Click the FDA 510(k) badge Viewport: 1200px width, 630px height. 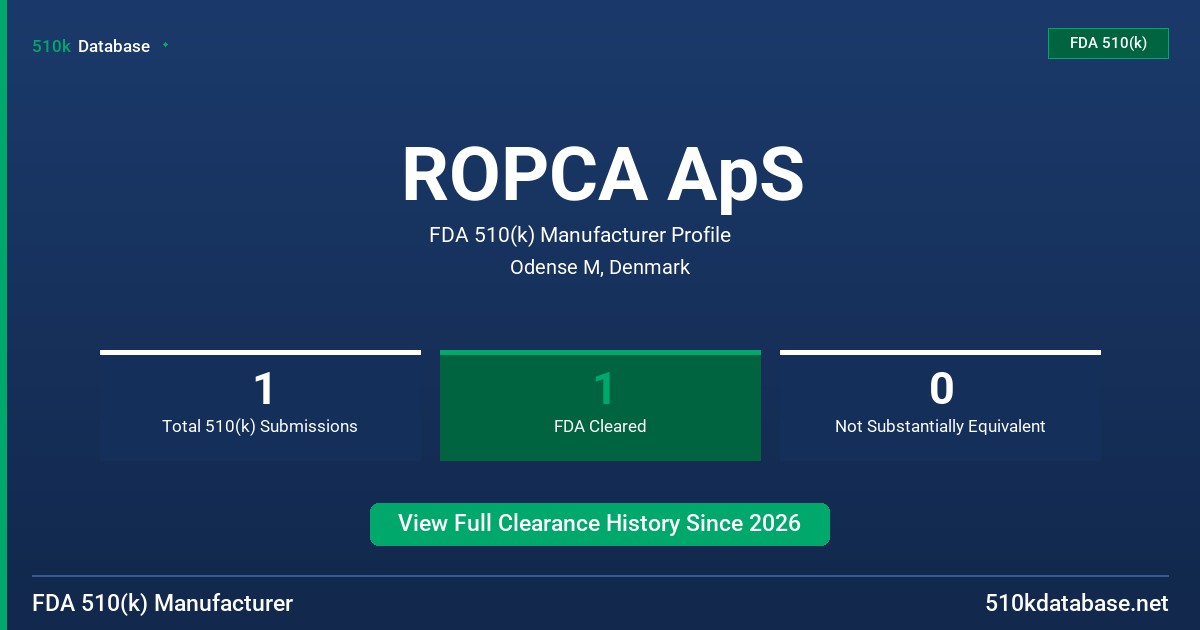click(x=1108, y=43)
